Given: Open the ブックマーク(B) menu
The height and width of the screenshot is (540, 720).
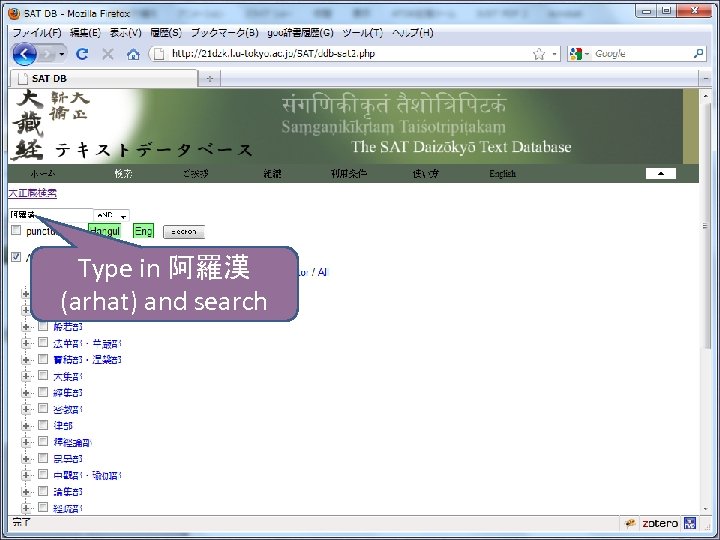Looking at the screenshot, I should point(225,33).
